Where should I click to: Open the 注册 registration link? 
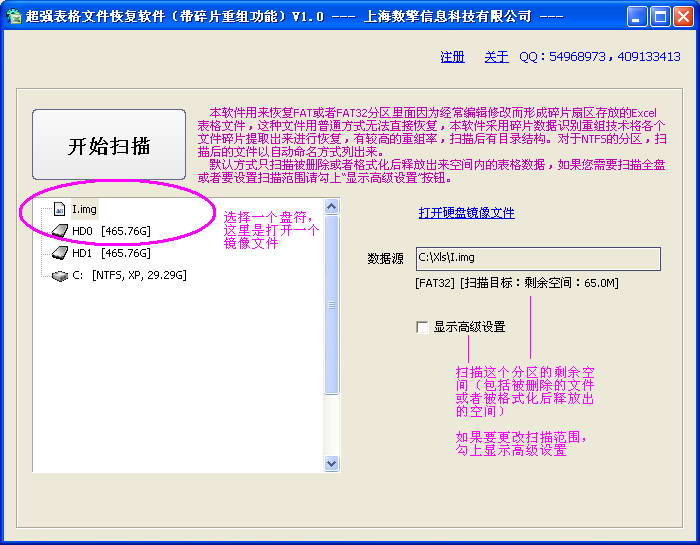[452, 57]
